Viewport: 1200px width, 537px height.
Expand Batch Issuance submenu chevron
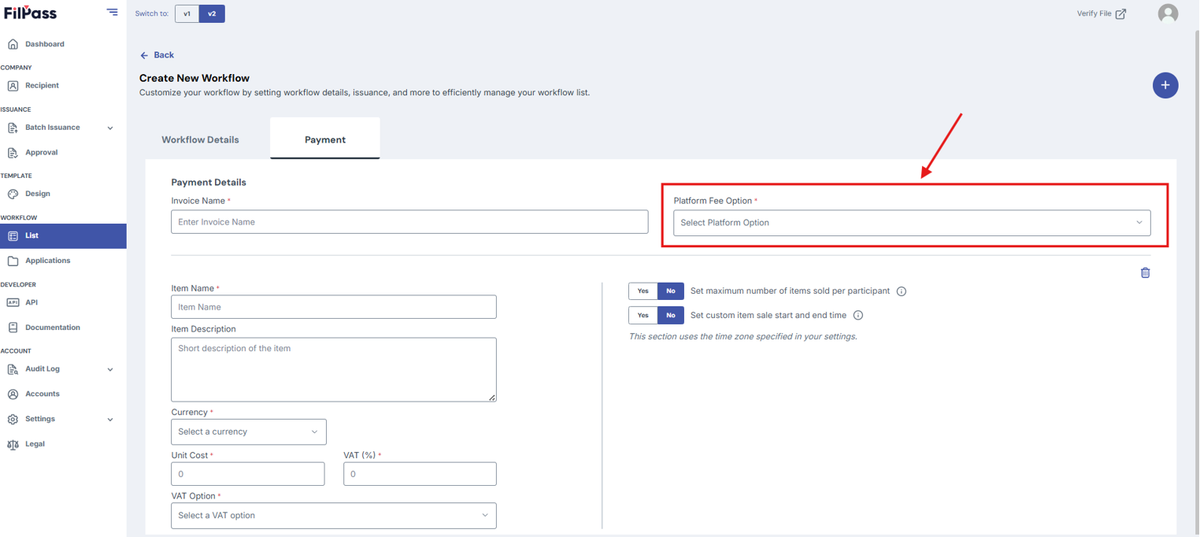(110, 128)
